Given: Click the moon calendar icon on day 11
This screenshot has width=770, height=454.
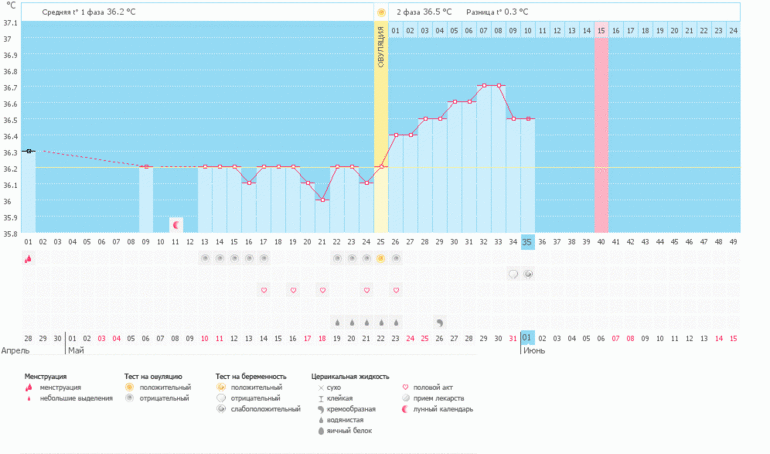Looking at the screenshot, I should pos(176,224).
